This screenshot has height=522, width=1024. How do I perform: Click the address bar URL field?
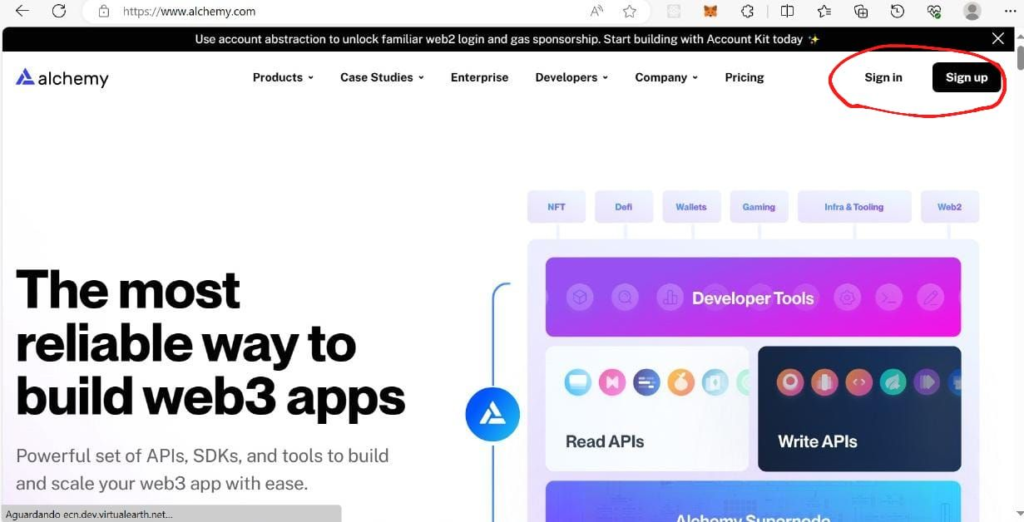click(353, 11)
